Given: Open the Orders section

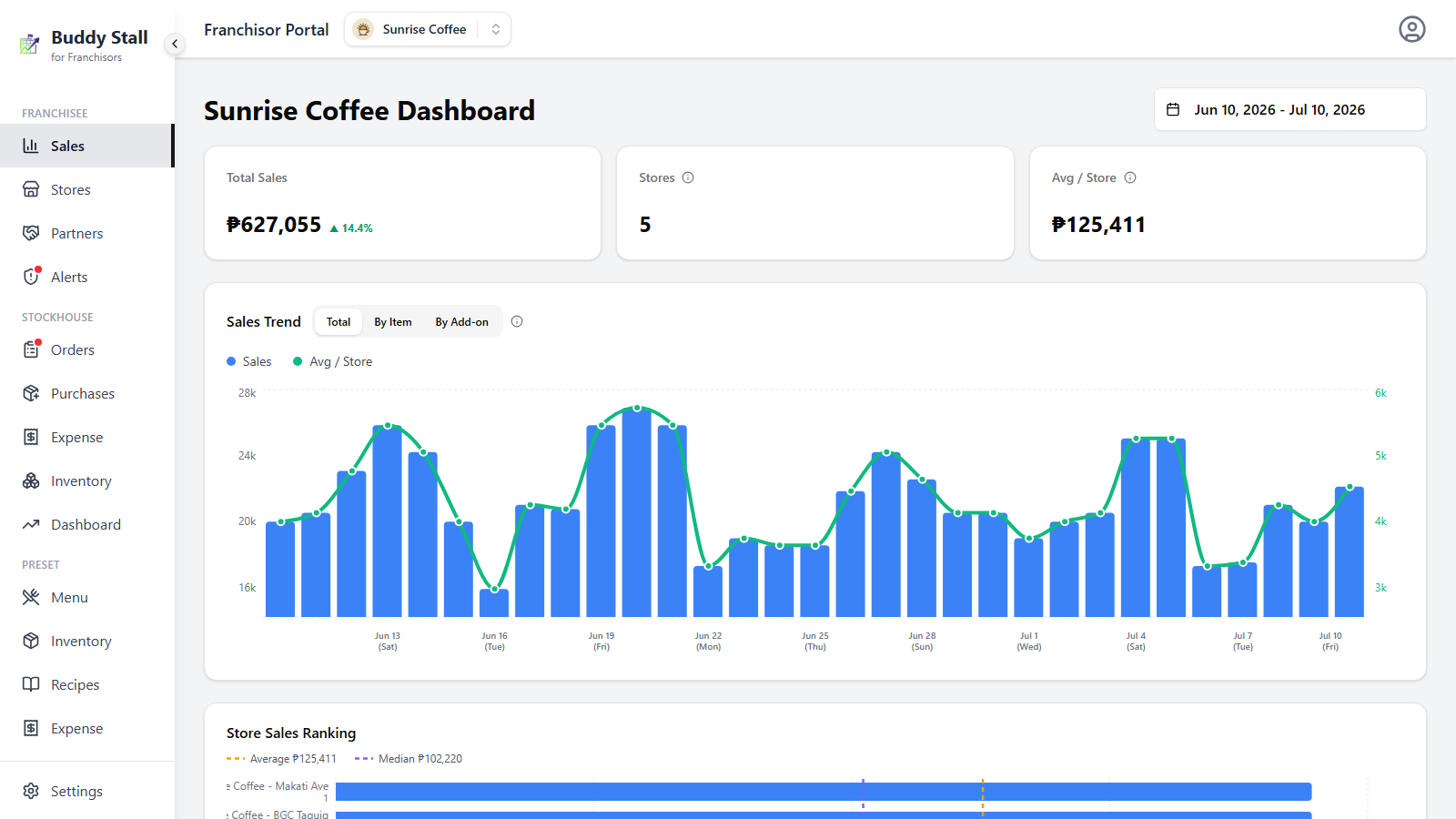Looking at the screenshot, I should click(86, 349).
